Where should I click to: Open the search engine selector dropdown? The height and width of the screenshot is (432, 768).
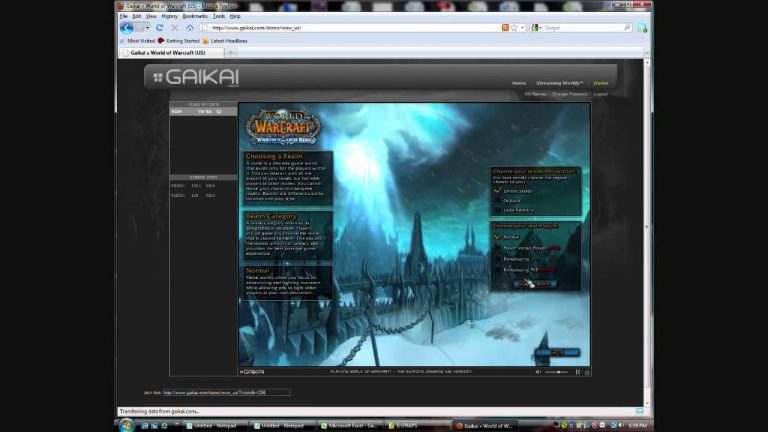click(x=536, y=28)
